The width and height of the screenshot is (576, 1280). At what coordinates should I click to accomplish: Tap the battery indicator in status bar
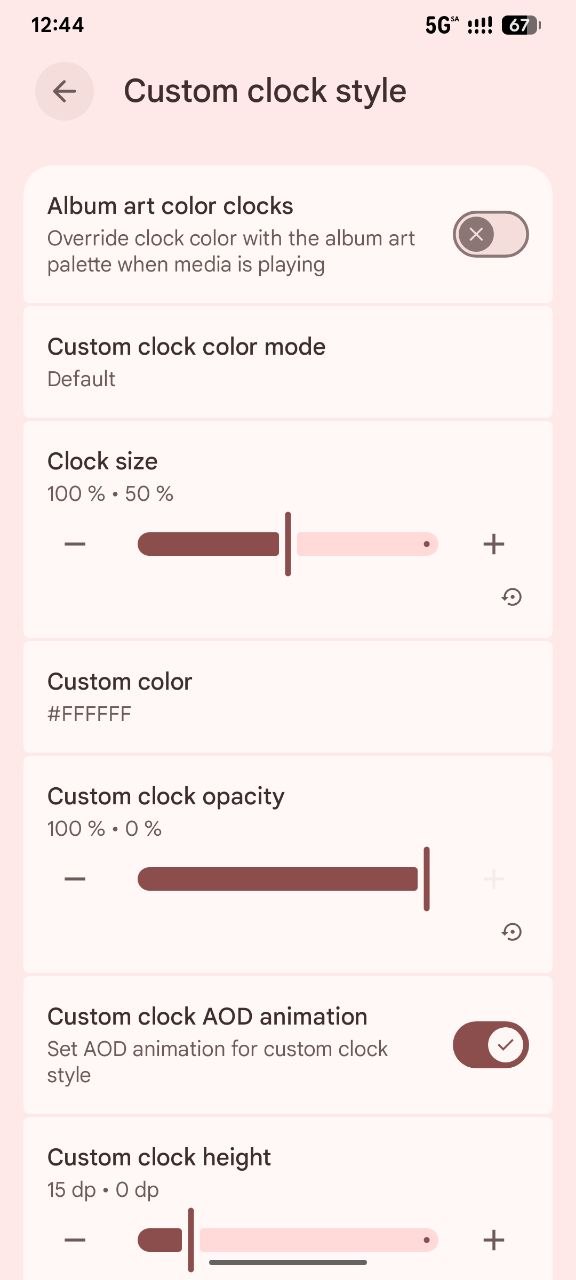[520, 25]
